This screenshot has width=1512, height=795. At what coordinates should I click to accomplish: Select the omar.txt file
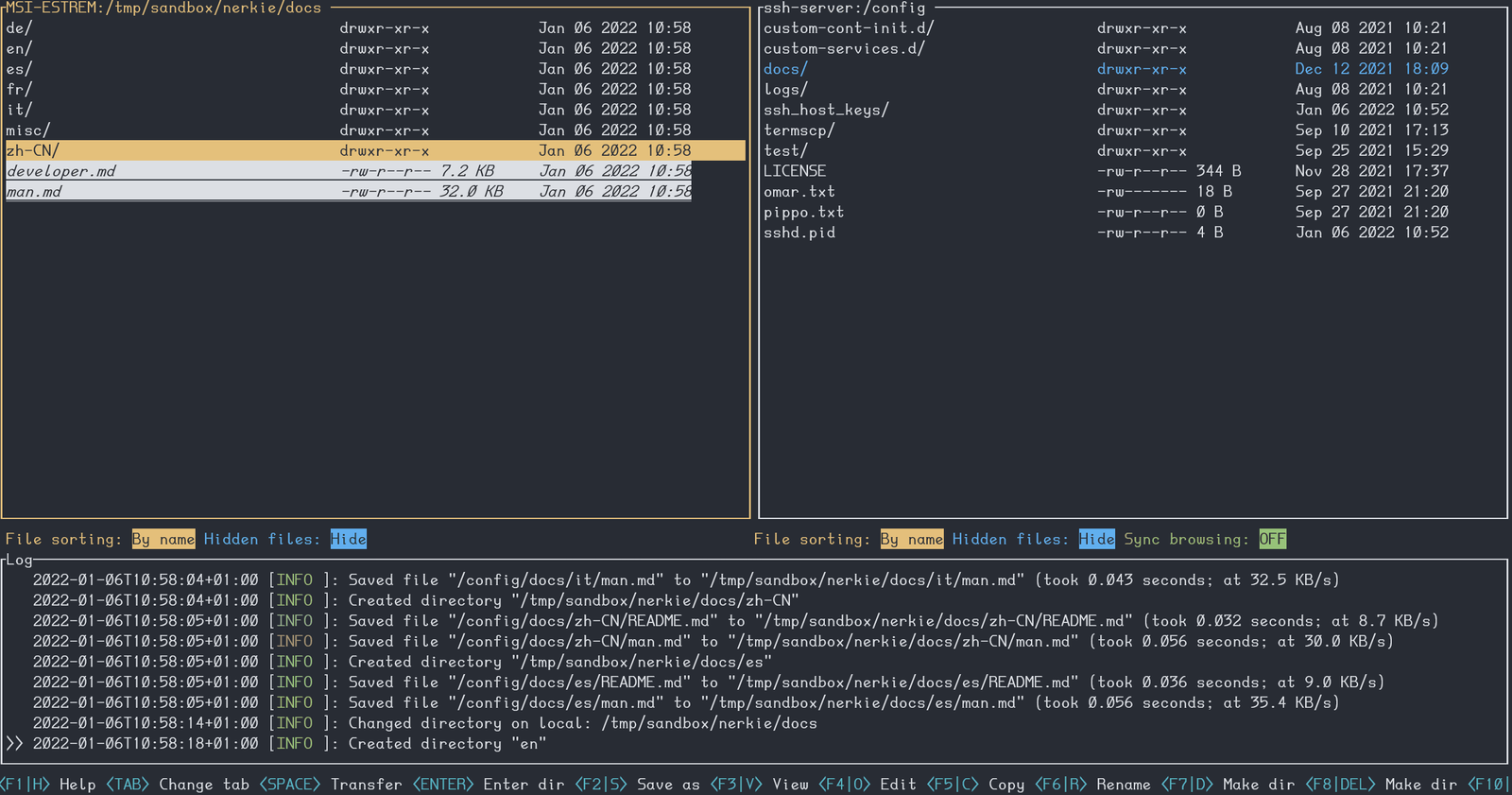[1132, 192]
